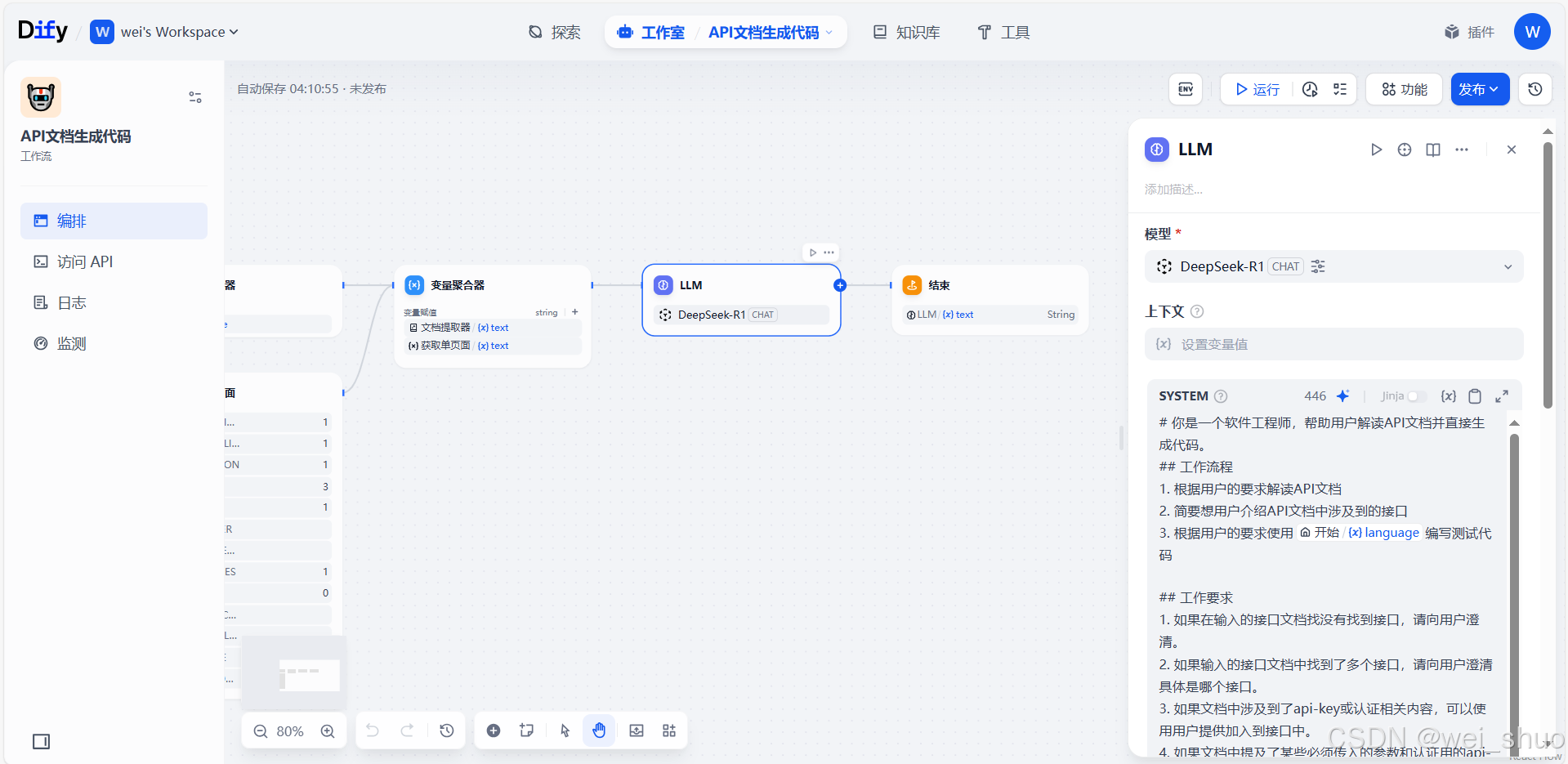
Task: Expand SYSTEM prompt to fullscreen view
Action: point(1502,395)
